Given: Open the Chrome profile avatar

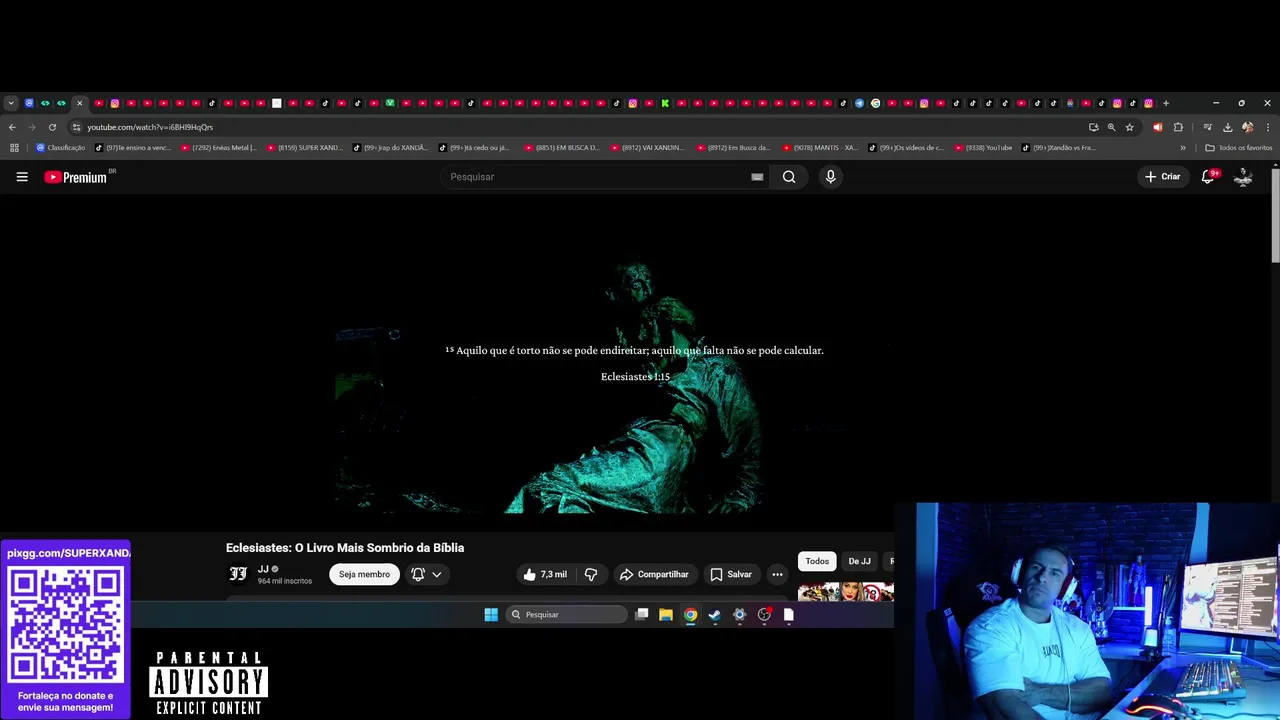Looking at the screenshot, I should point(1247,127).
